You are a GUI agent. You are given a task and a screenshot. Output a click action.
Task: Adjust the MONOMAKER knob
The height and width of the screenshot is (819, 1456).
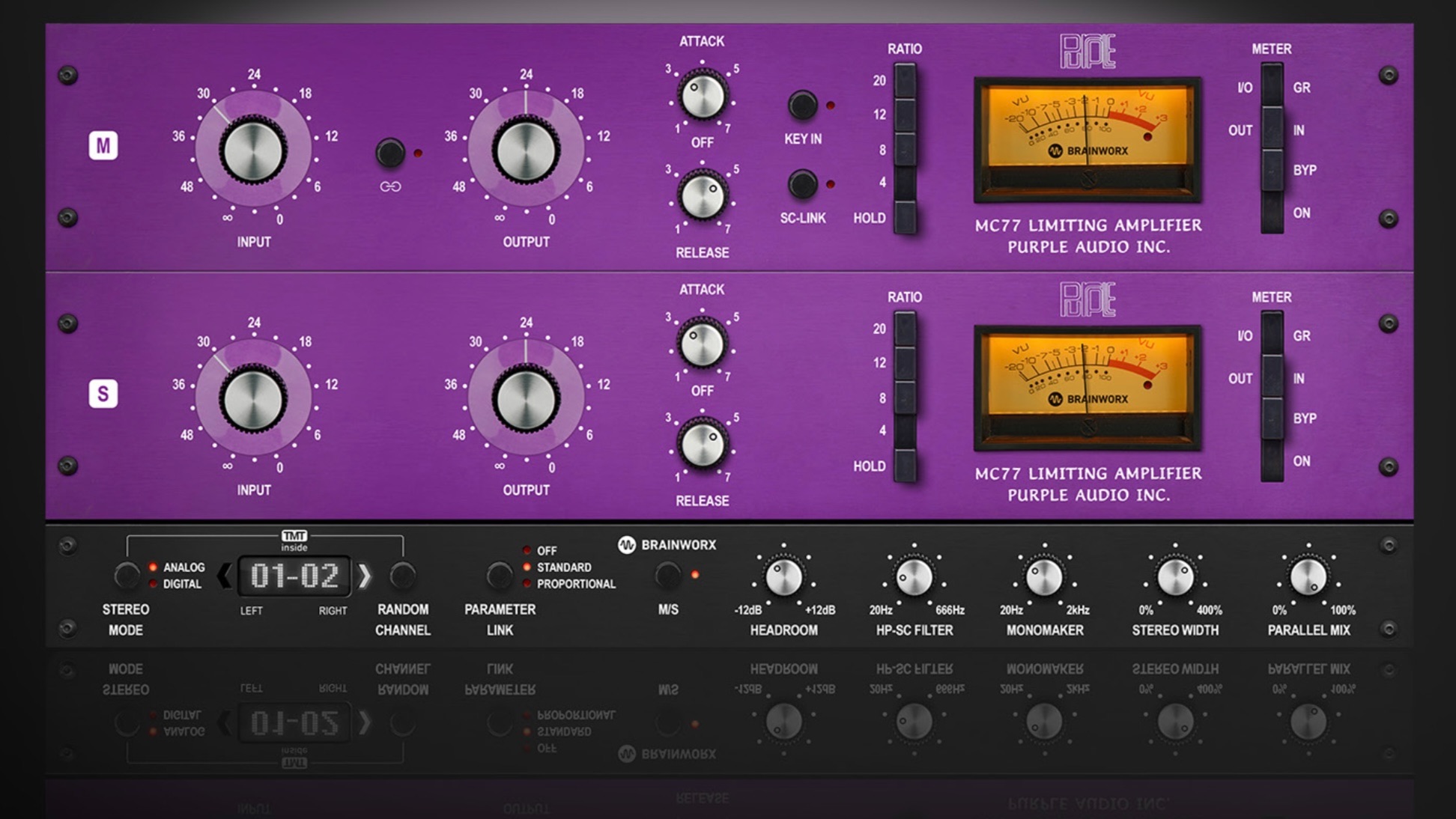pos(1044,577)
